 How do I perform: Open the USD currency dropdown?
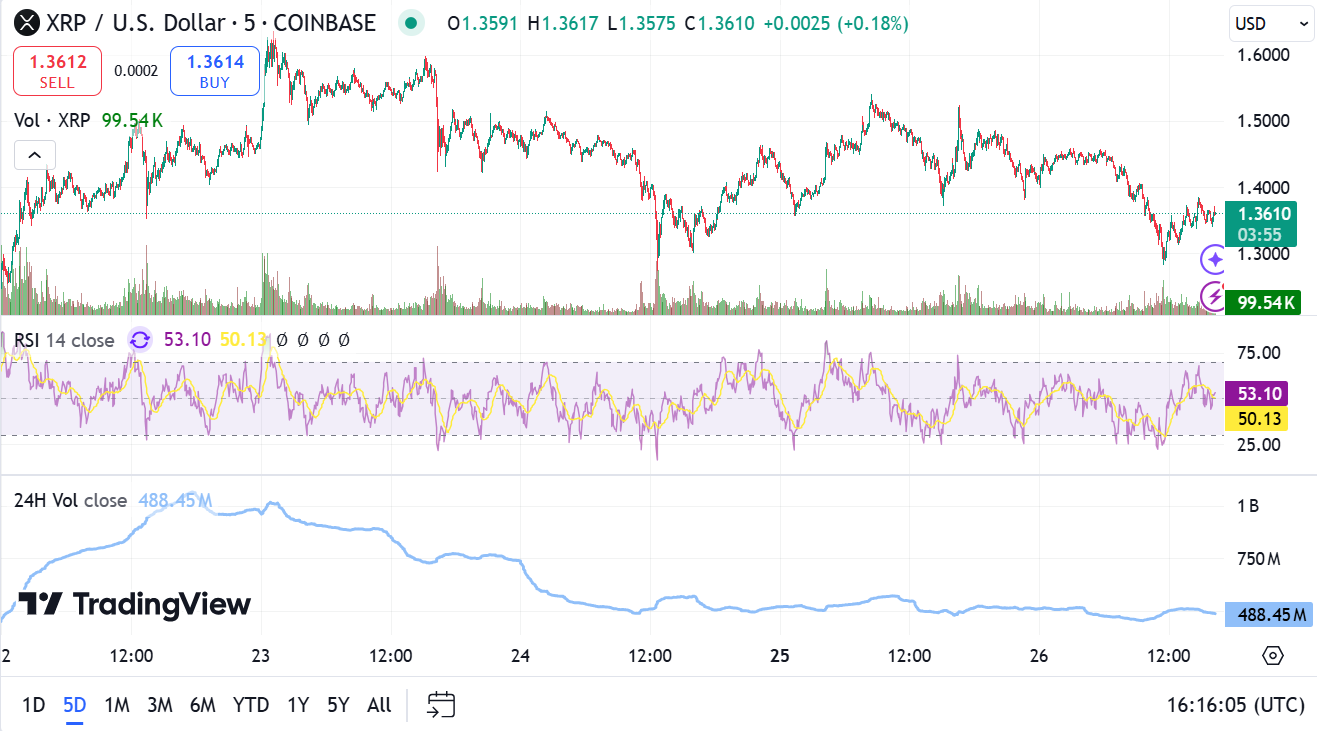(x=1271, y=23)
